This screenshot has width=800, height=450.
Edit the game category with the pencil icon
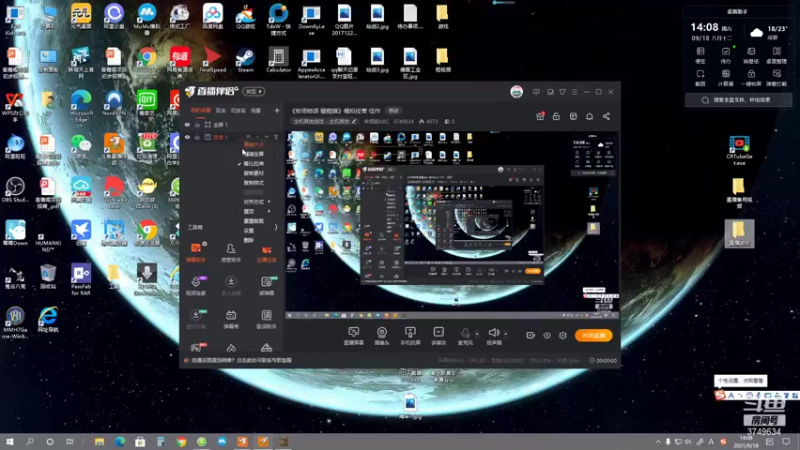pos(354,121)
